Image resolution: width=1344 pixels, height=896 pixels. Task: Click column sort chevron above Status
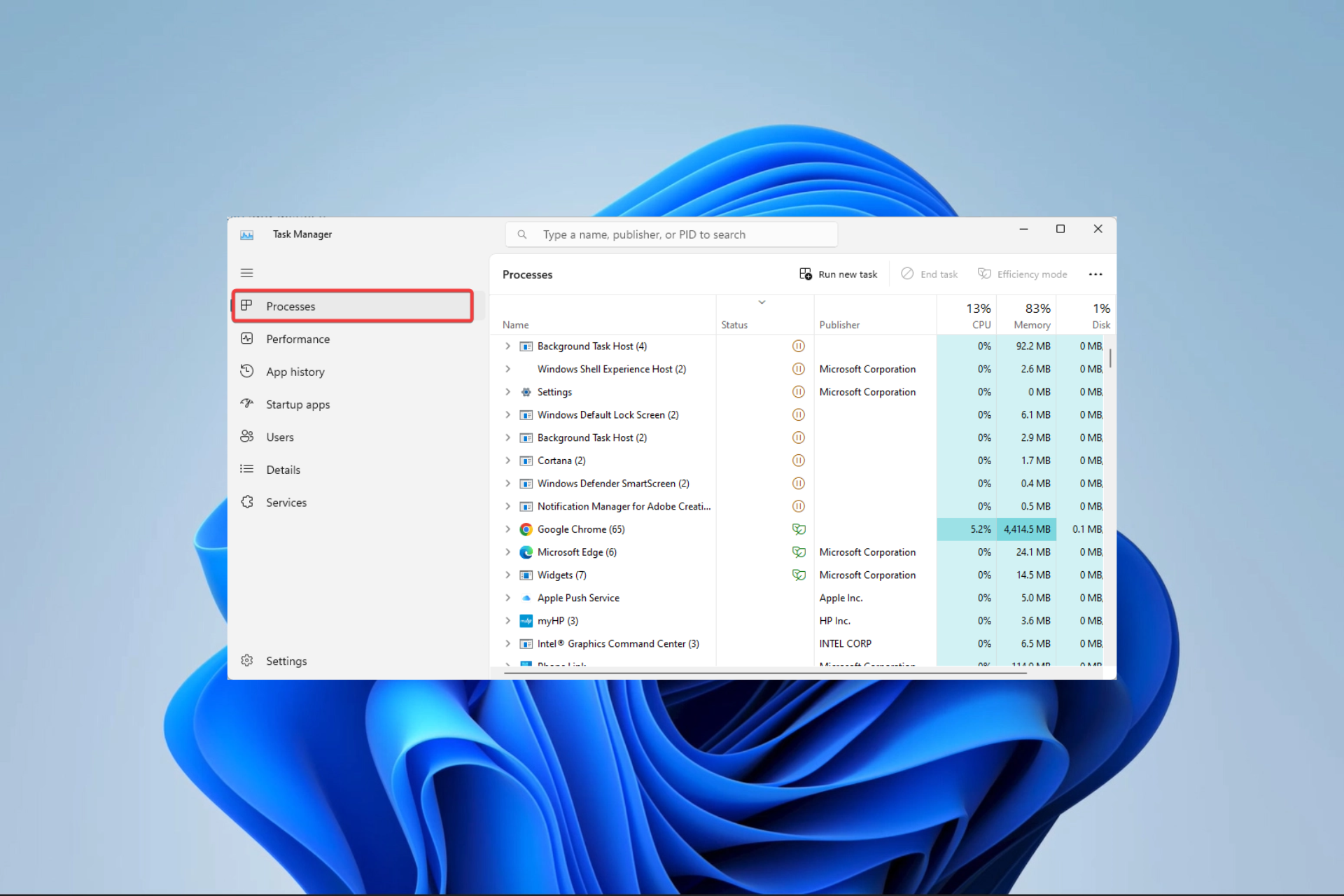762,302
